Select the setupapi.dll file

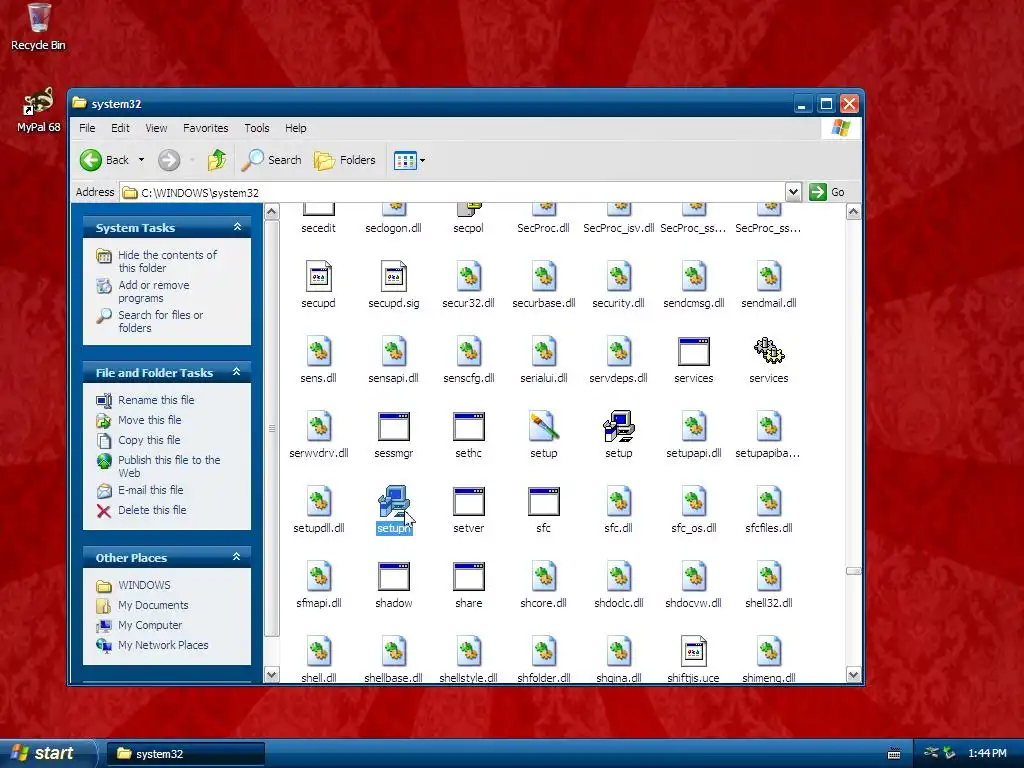point(694,436)
